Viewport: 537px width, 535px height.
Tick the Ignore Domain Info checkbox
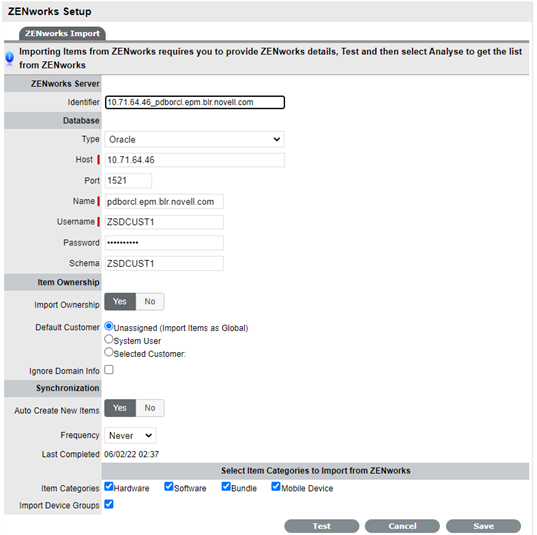109,370
